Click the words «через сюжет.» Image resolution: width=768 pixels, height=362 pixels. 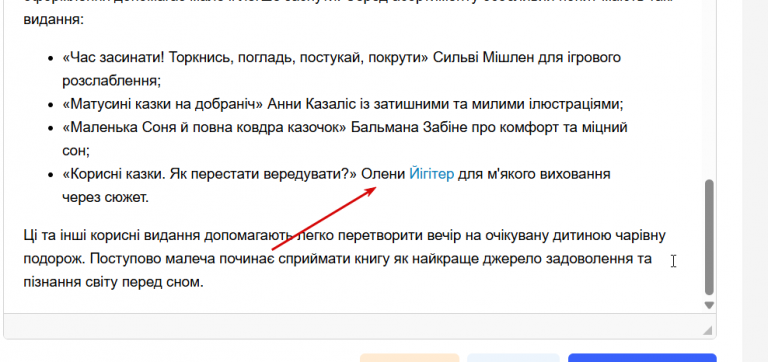tap(105, 197)
